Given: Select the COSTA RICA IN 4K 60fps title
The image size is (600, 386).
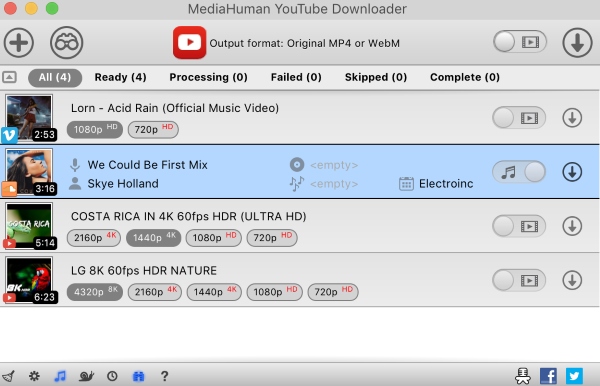Looking at the screenshot, I should 188,216.
